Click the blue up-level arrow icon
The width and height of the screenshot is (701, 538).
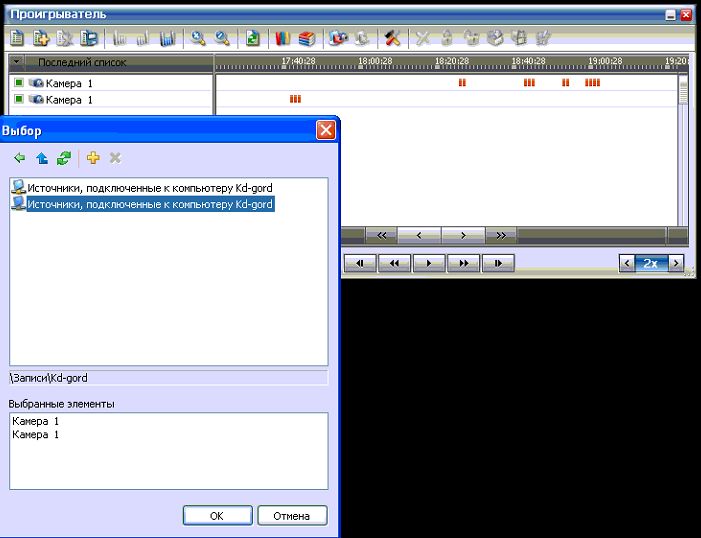click(41, 158)
